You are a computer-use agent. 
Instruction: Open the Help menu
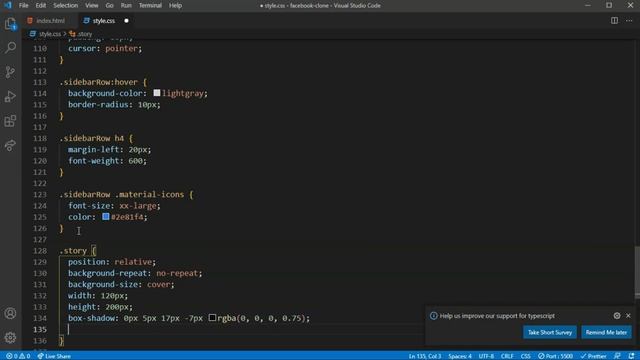click(176, 5)
